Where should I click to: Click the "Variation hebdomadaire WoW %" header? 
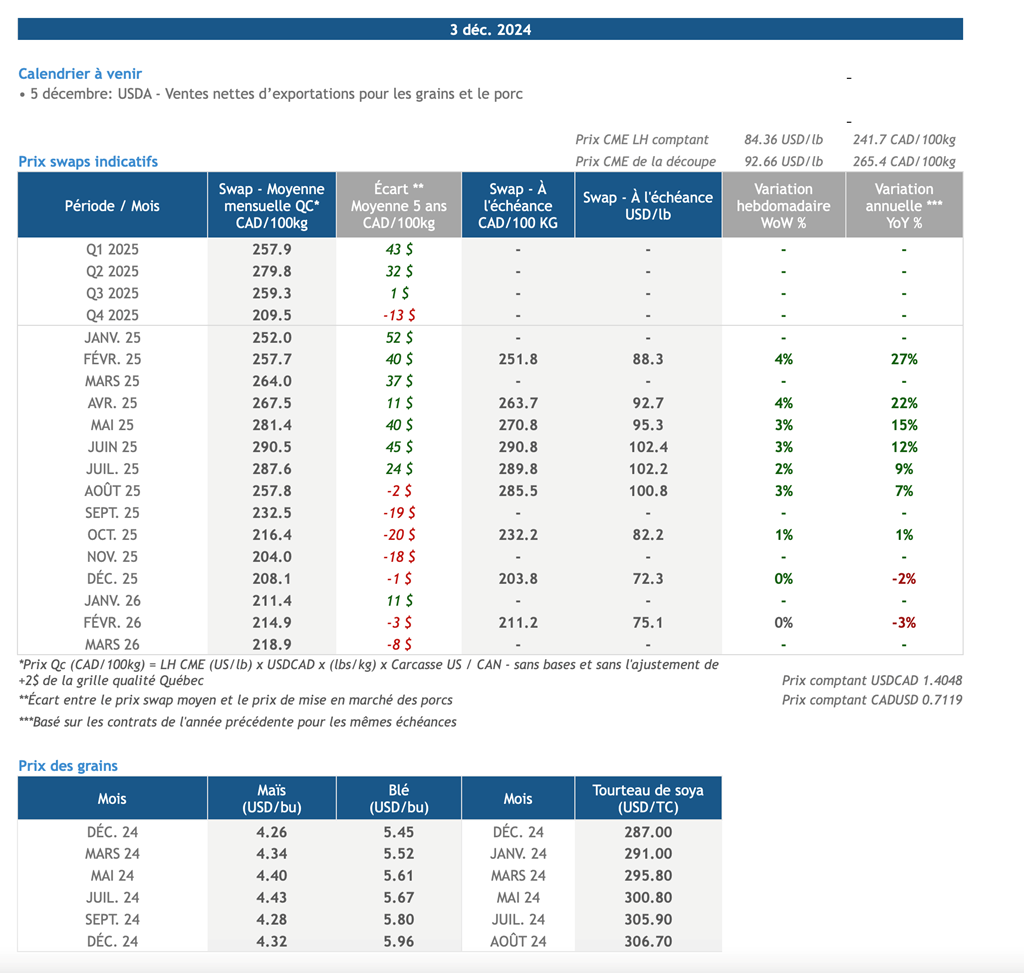[783, 206]
